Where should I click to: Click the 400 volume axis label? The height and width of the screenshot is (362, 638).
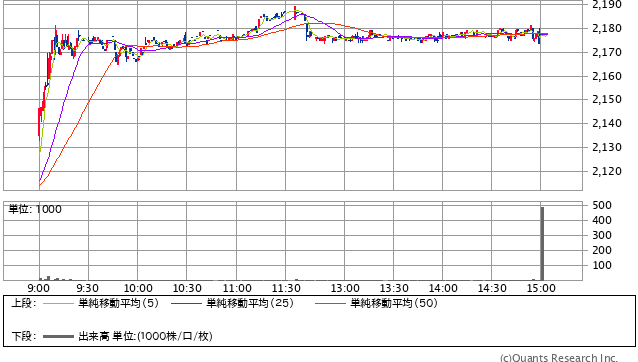click(x=602, y=220)
